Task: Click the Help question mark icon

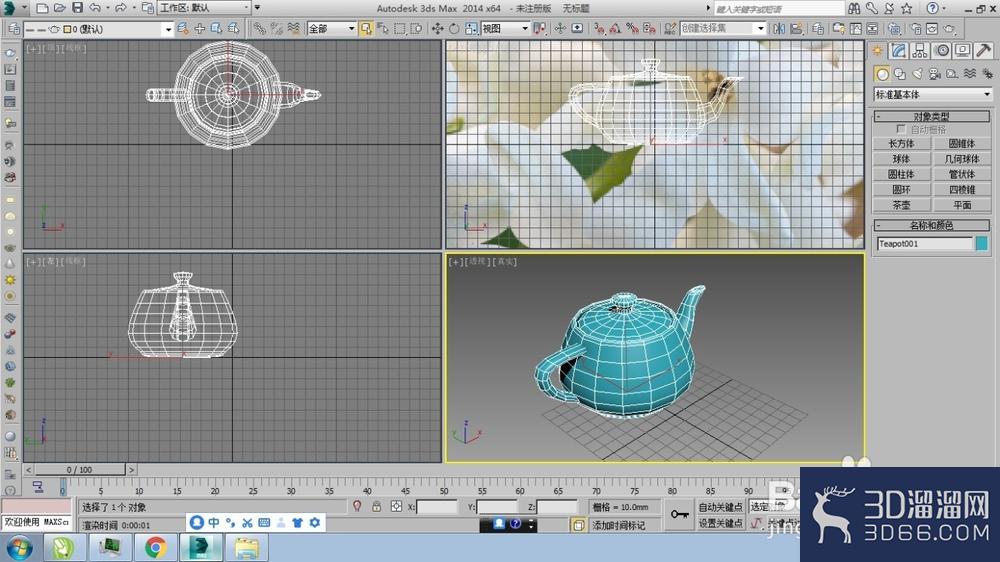Action: click(932, 8)
